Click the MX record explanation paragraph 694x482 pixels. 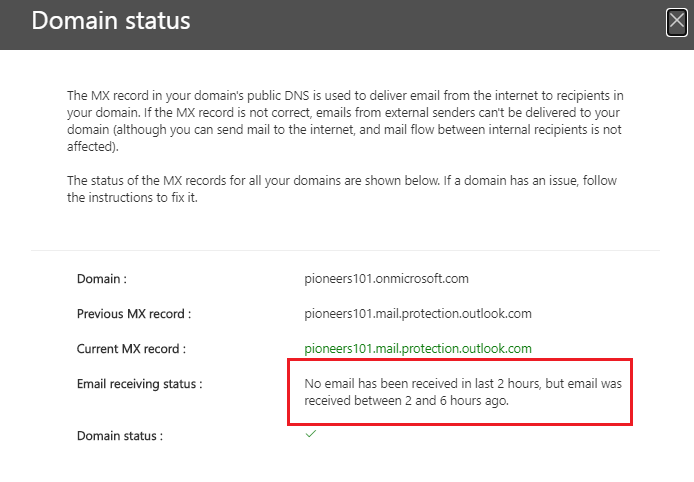pos(345,121)
